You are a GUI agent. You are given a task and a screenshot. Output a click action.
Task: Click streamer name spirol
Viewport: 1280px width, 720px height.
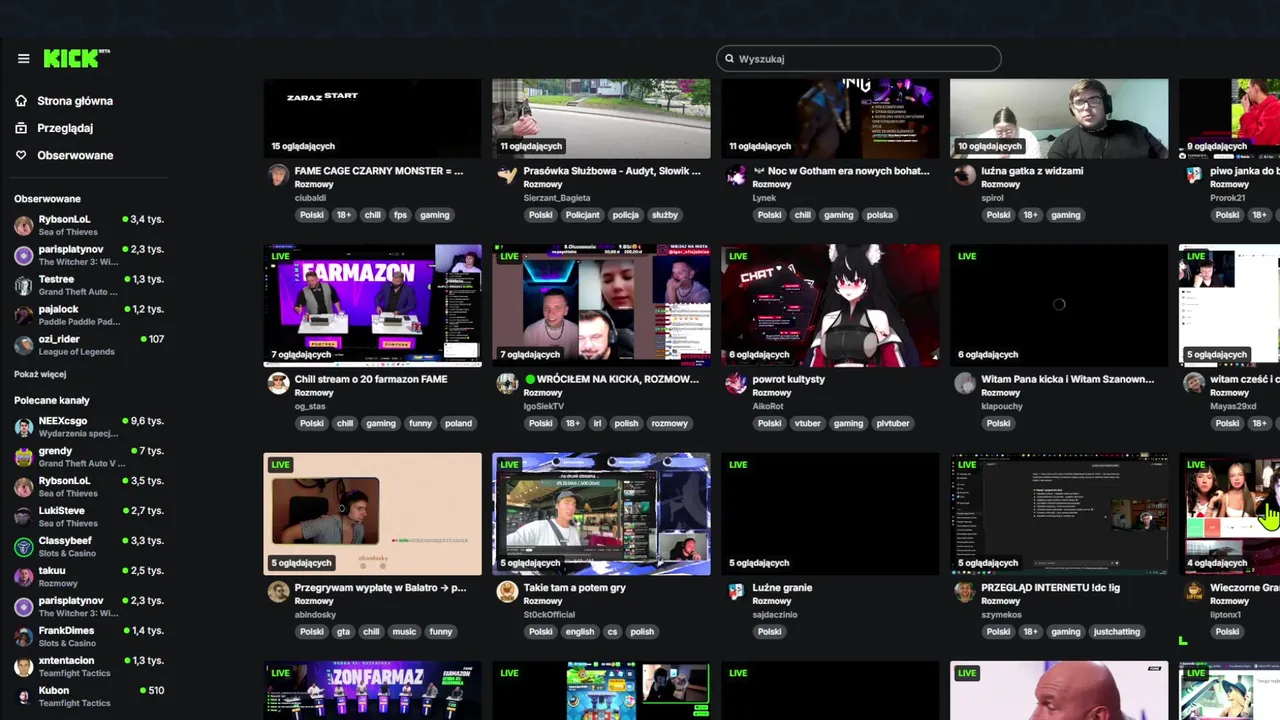pyautogui.click(x=992, y=198)
